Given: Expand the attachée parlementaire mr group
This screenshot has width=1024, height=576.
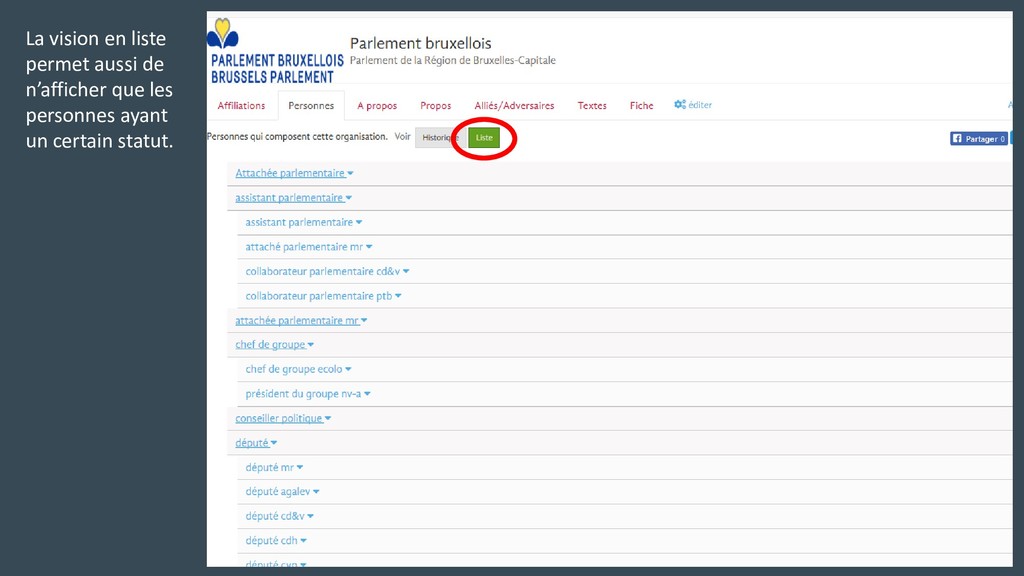Looking at the screenshot, I should point(301,321).
